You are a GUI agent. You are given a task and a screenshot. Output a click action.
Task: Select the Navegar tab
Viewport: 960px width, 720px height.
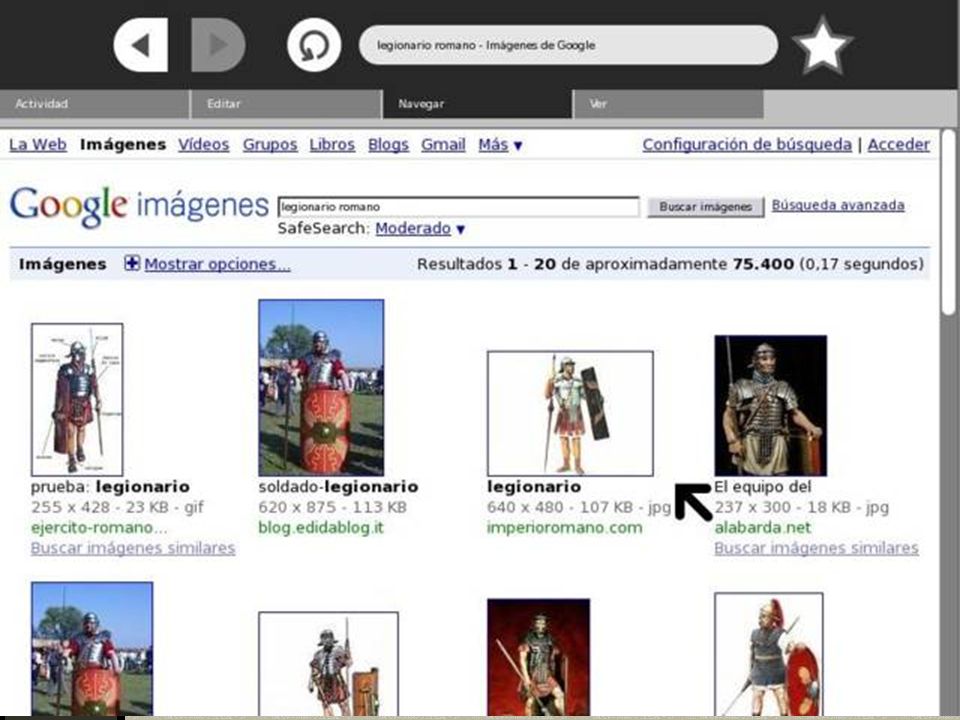pyautogui.click(x=477, y=104)
